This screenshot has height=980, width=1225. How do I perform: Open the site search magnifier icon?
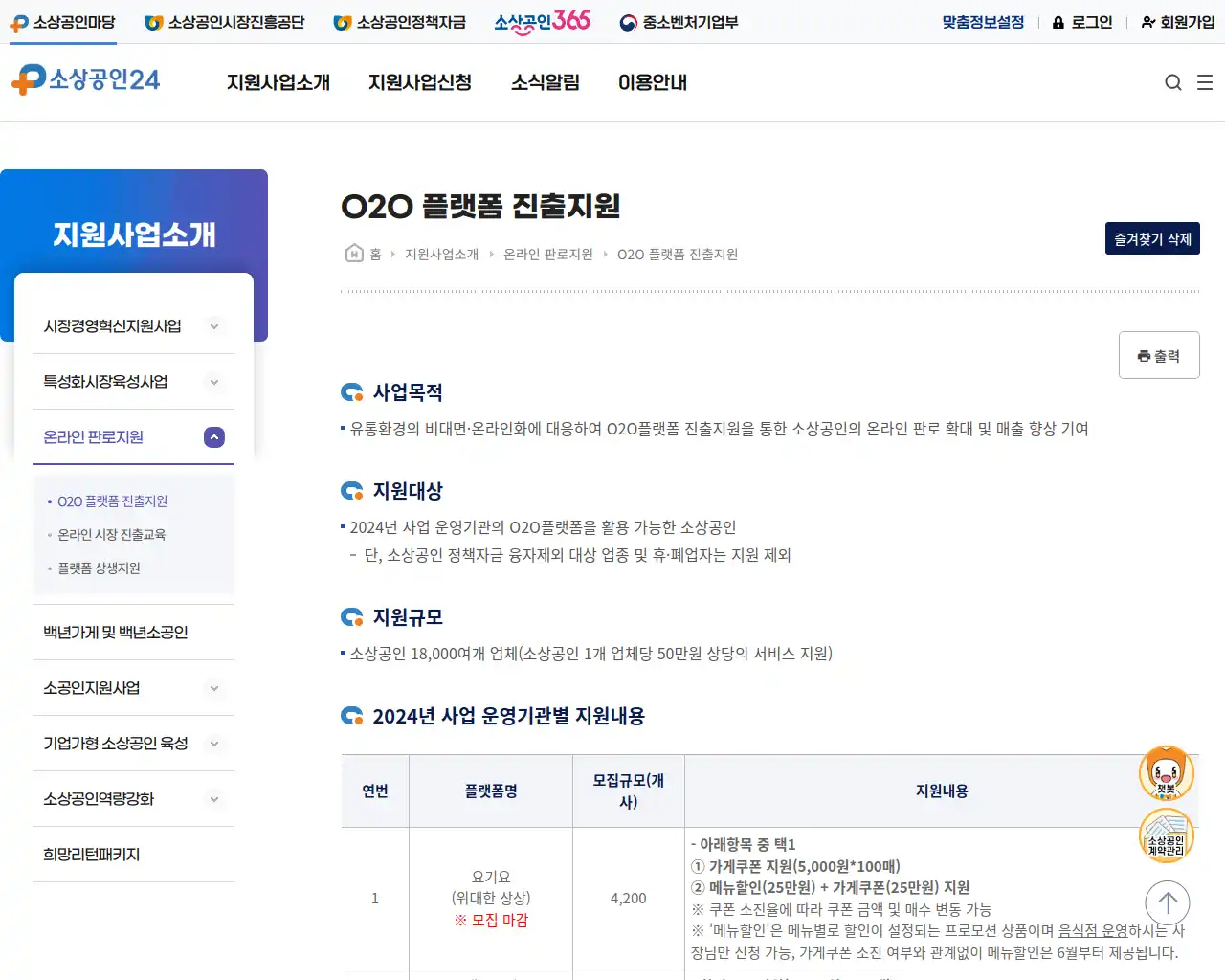(x=1173, y=82)
